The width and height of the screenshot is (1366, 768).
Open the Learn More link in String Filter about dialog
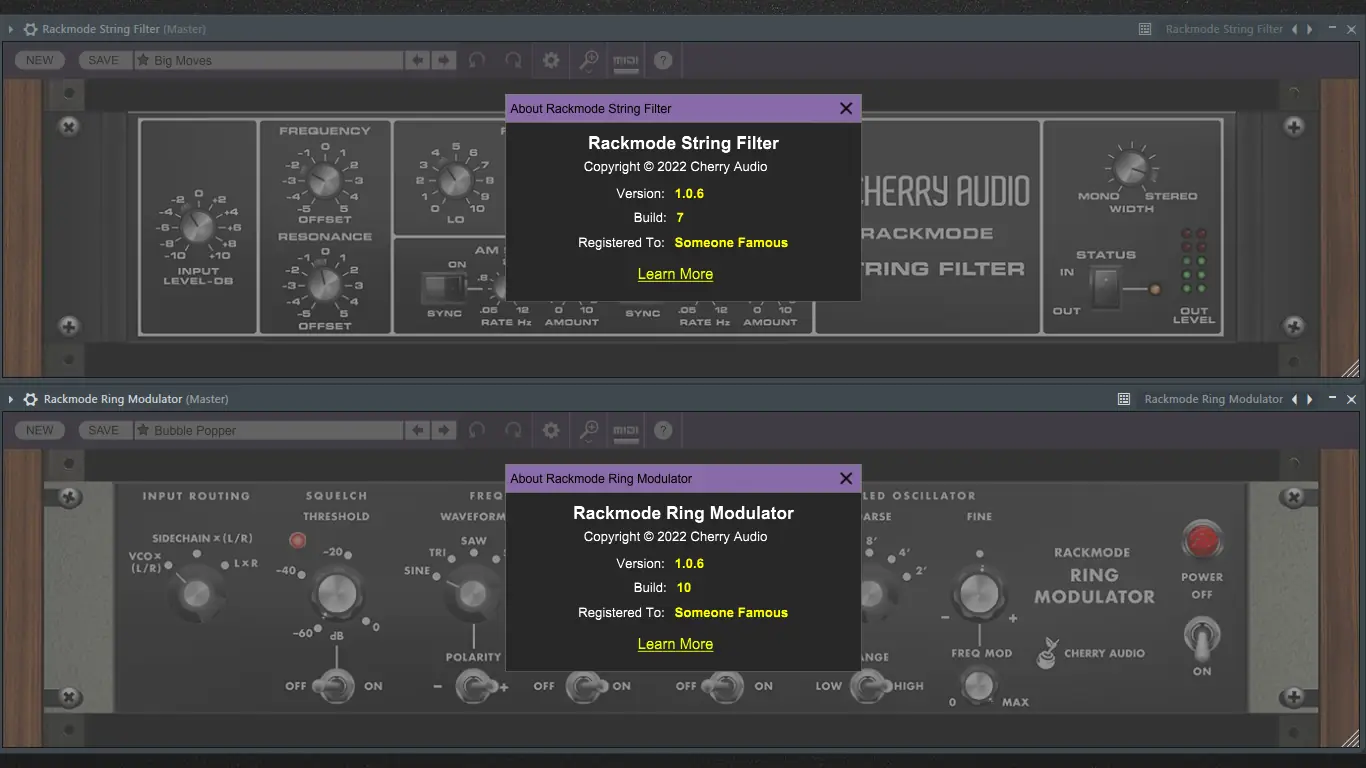click(x=675, y=274)
